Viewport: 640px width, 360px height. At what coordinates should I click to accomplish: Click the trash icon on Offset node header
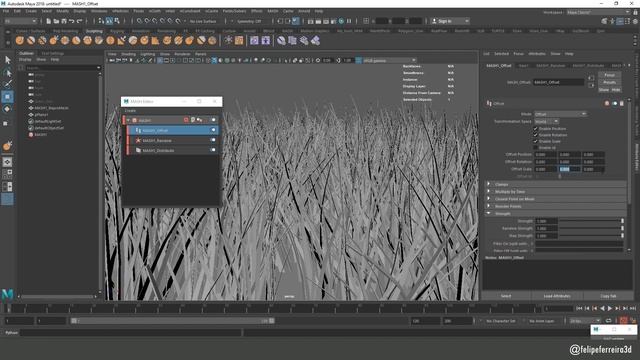pyautogui.click(x=622, y=104)
